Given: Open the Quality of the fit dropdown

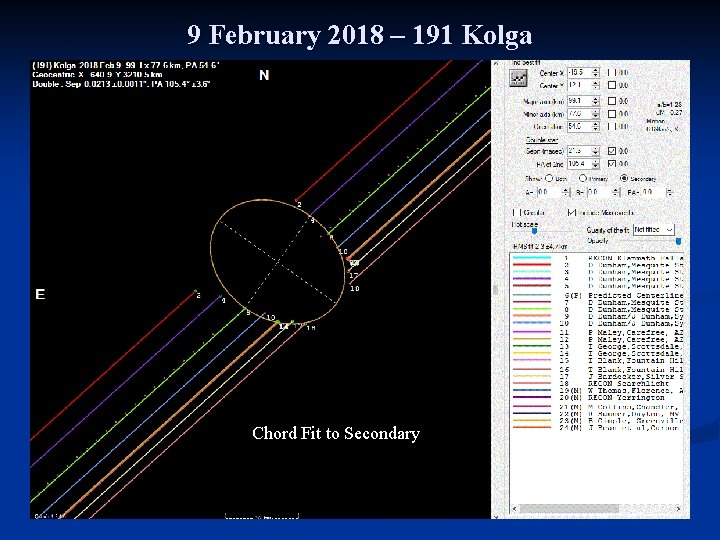Looking at the screenshot, I should pyautogui.click(x=653, y=229).
